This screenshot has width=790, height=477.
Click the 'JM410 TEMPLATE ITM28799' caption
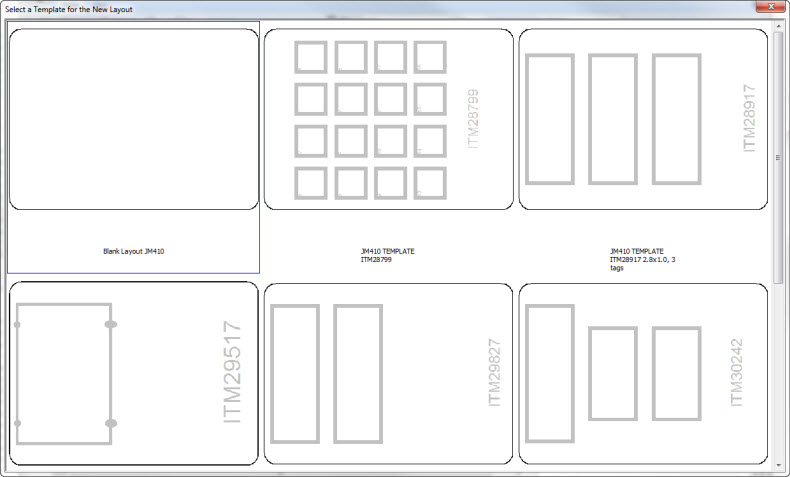click(x=387, y=255)
